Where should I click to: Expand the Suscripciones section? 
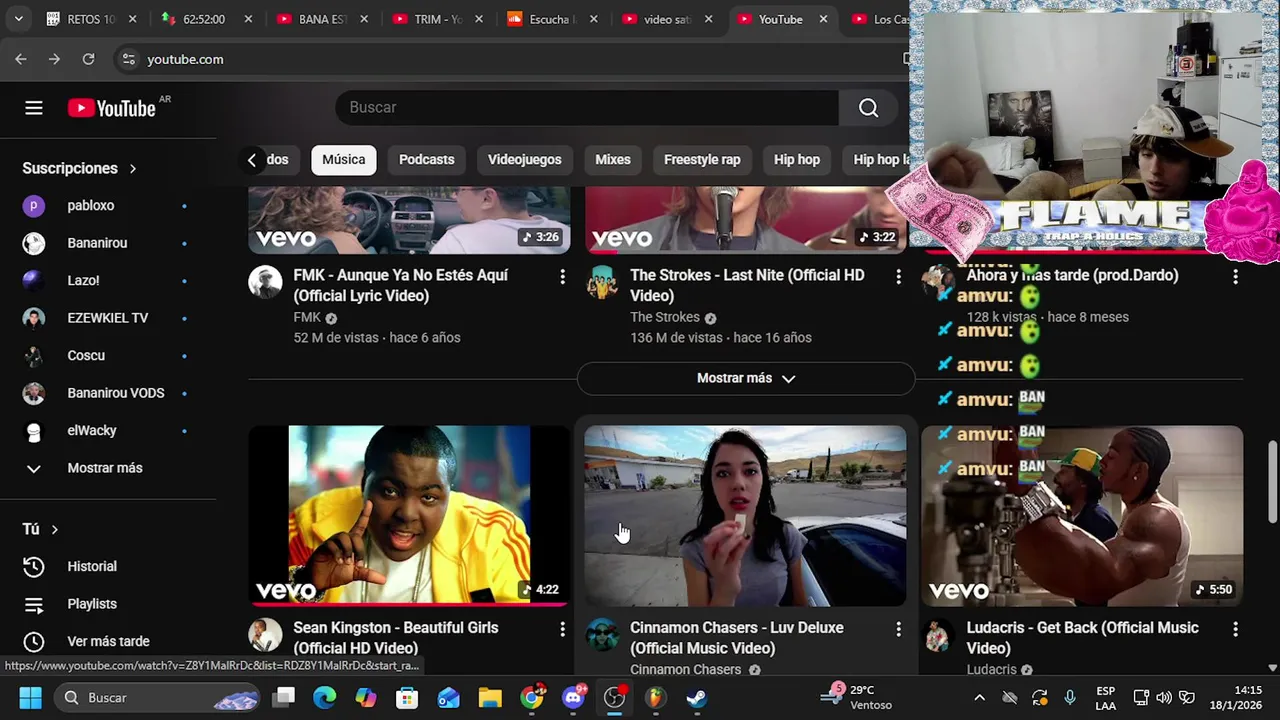pyautogui.click(x=79, y=168)
